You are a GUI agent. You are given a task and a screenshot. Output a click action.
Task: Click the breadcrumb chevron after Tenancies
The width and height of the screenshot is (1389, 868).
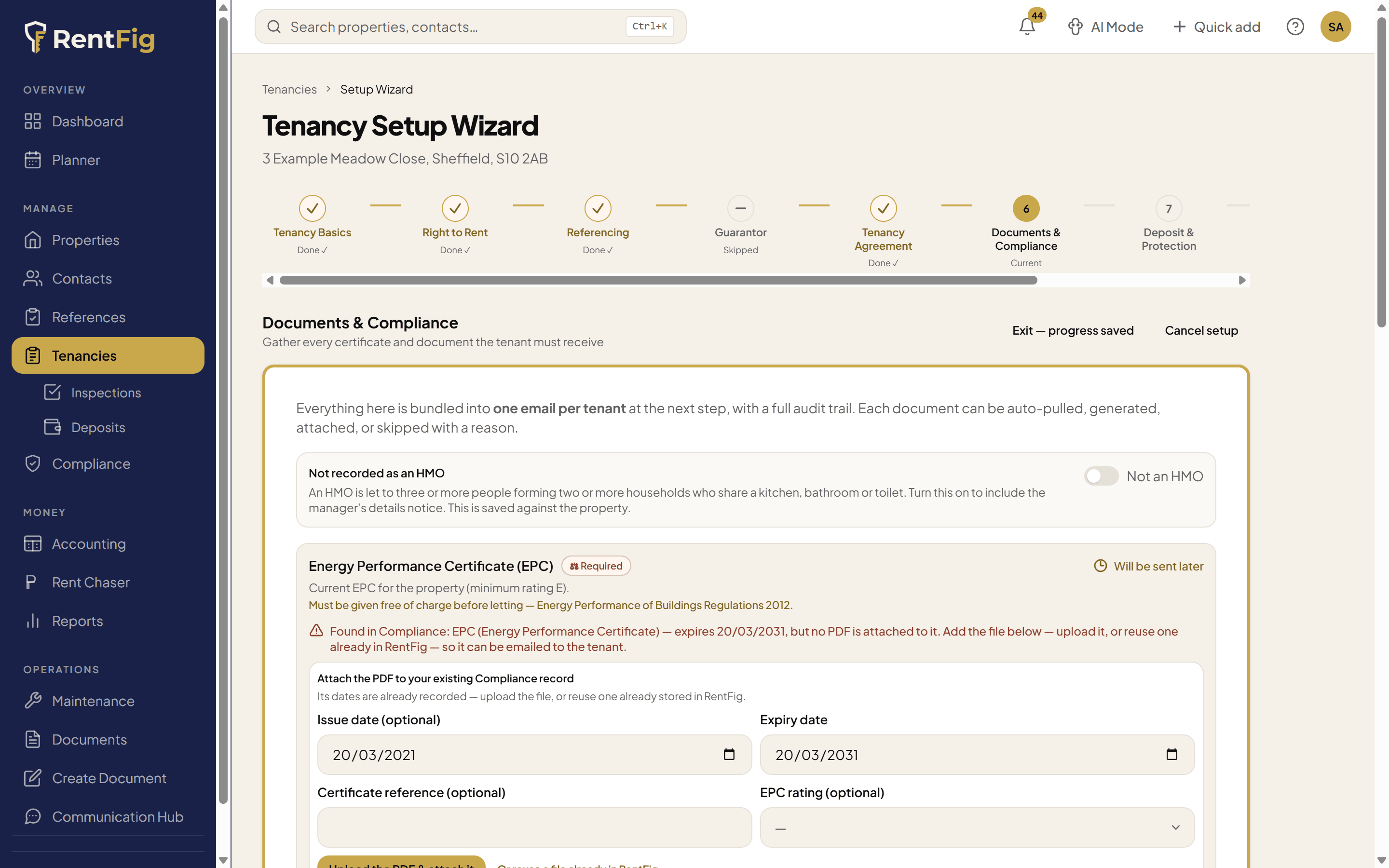[x=328, y=89]
